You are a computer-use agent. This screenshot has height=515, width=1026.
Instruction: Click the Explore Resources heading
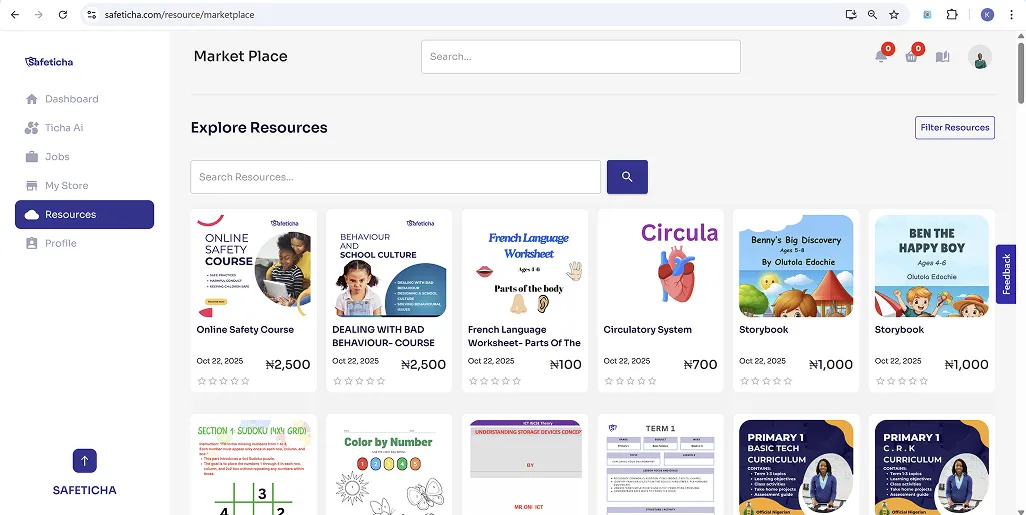pos(259,128)
